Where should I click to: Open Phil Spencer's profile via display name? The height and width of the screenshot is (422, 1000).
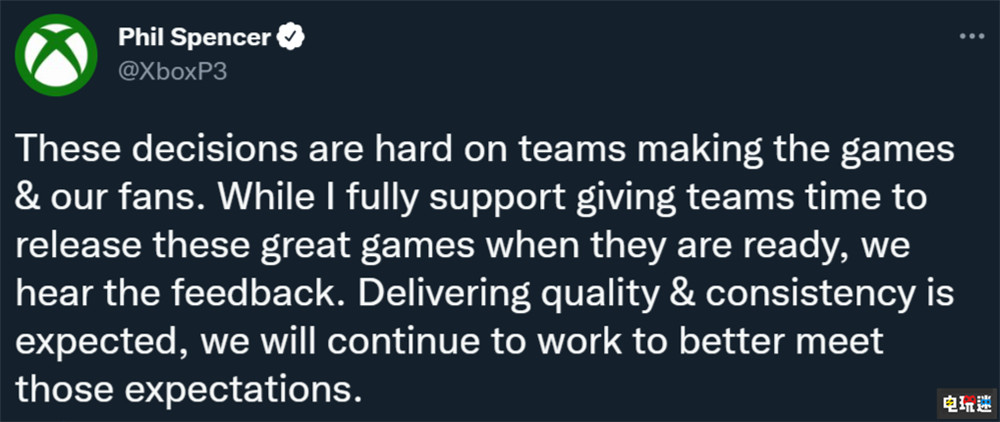click(195, 39)
